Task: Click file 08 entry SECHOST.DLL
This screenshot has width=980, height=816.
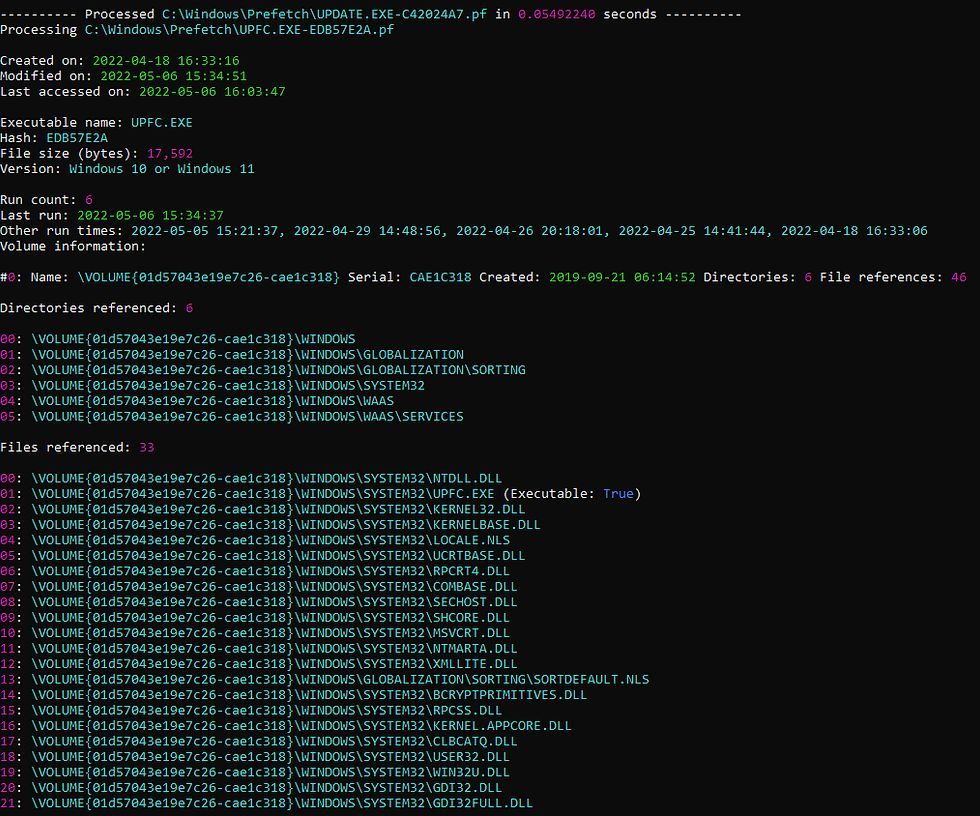Action: coord(259,602)
